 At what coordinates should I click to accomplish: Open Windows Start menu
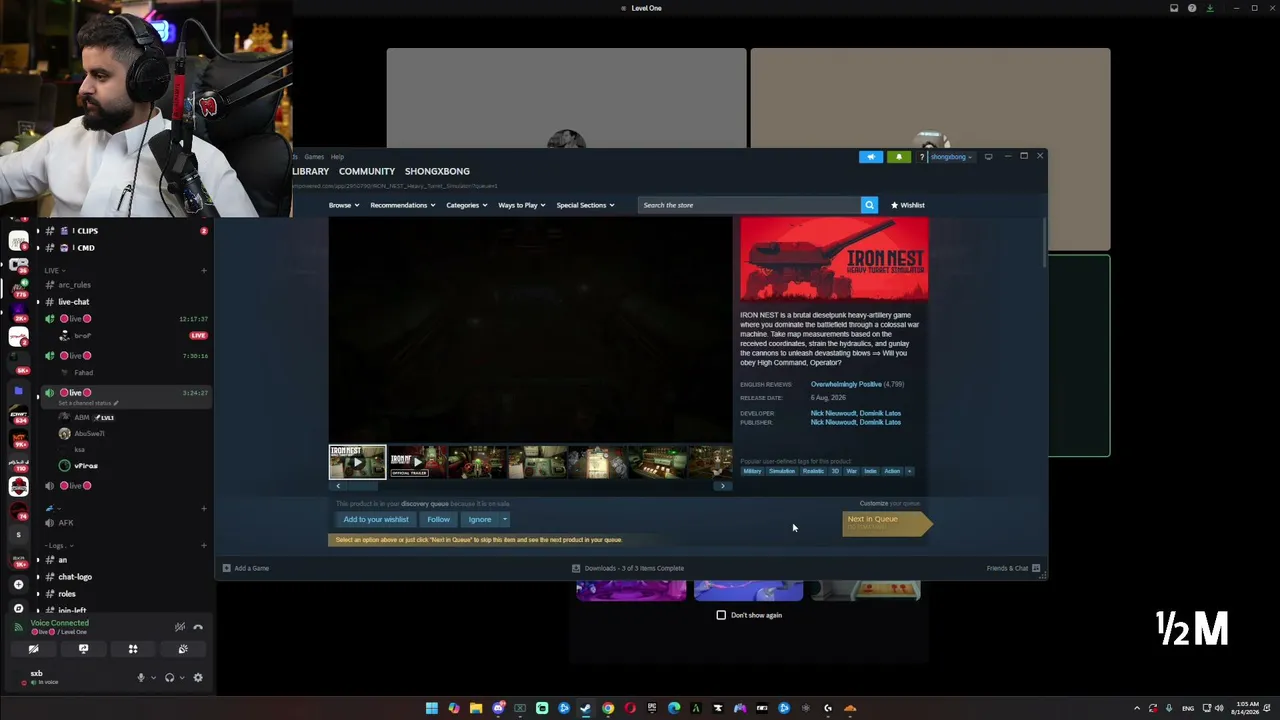pos(432,708)
